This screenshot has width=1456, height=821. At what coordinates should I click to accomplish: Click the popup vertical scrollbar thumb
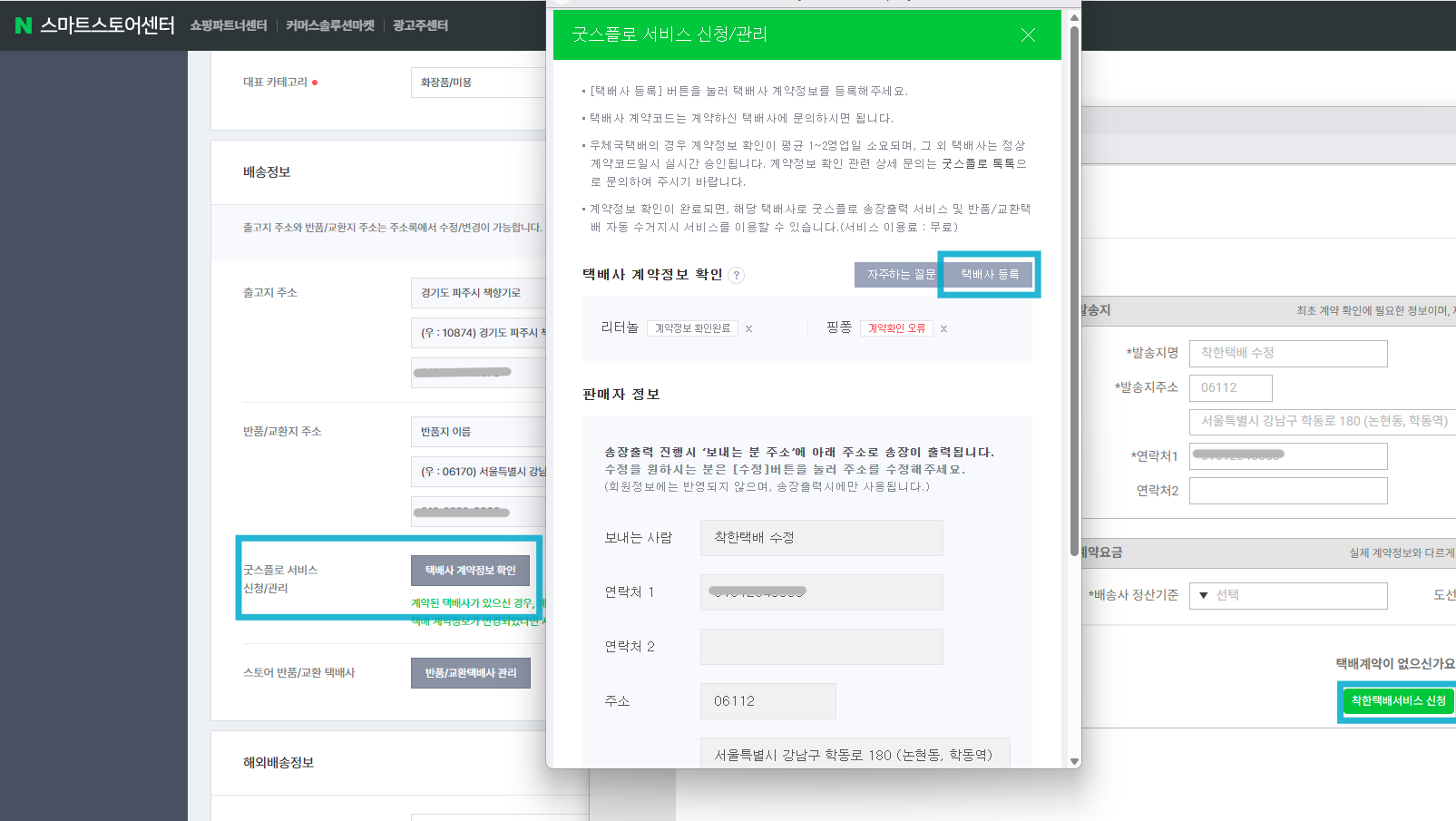click(x=1074, y=290)
